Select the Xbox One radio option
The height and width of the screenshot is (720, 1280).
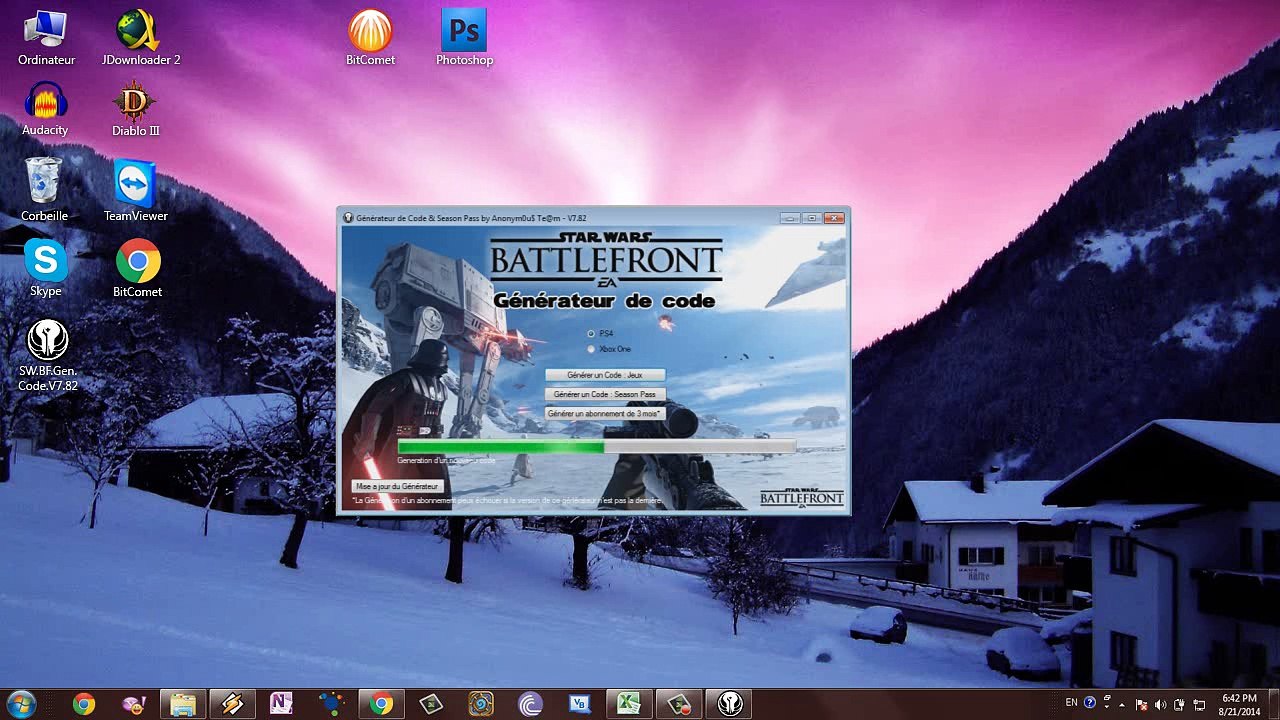(x=591, y=349)
